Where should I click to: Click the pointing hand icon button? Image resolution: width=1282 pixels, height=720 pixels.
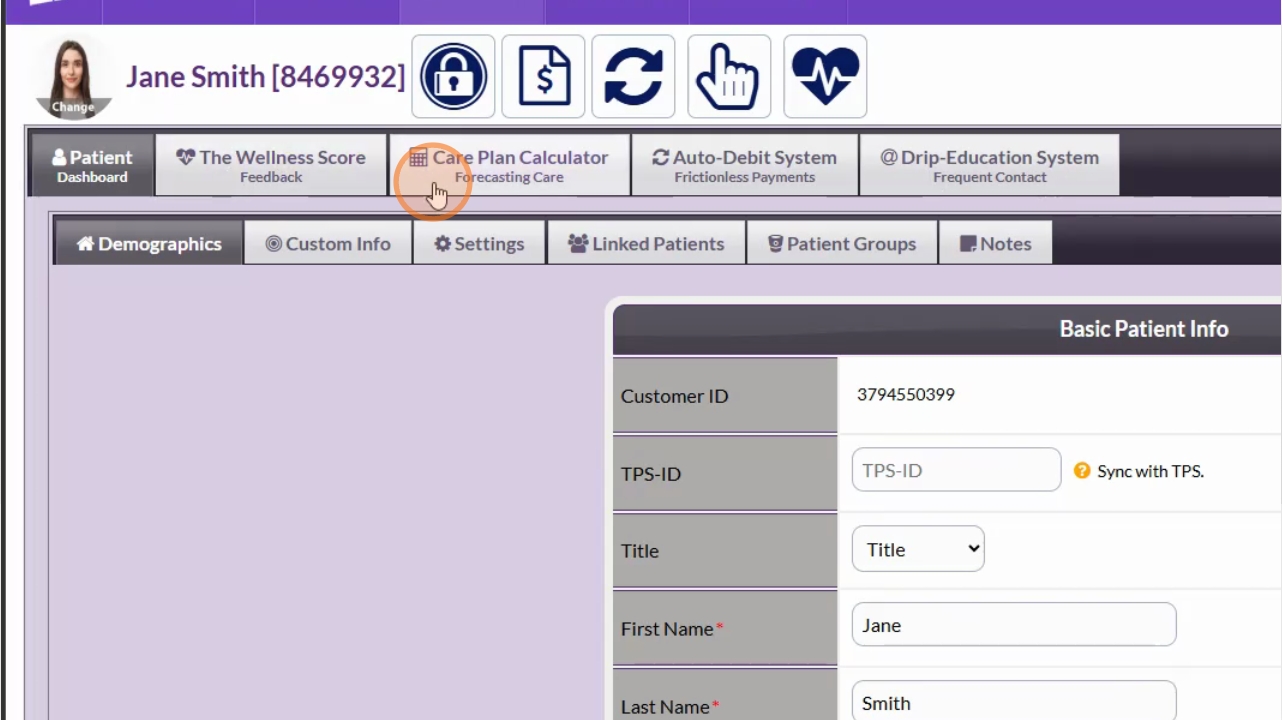coord(729,77)
